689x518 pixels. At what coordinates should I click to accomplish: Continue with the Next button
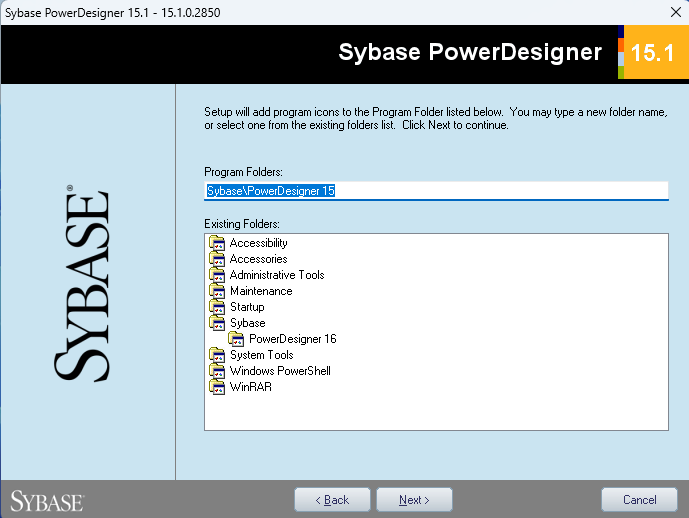[414, 500]
